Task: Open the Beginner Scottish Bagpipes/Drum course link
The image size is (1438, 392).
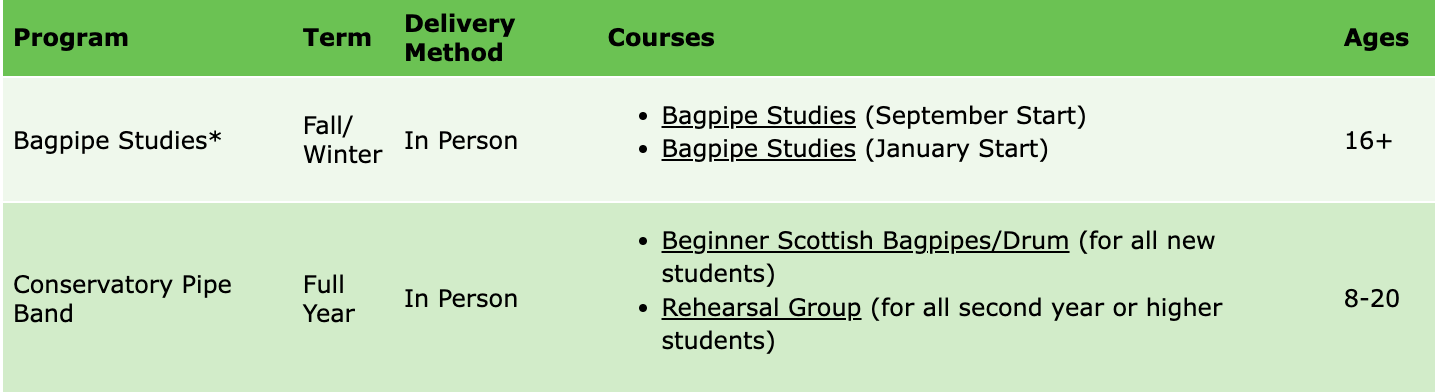Action: [865, 241]
